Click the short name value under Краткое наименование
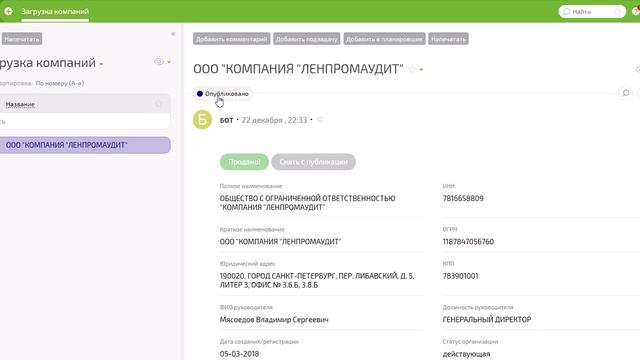The width and height of the screenshot is (640, 360). (280, 242)
